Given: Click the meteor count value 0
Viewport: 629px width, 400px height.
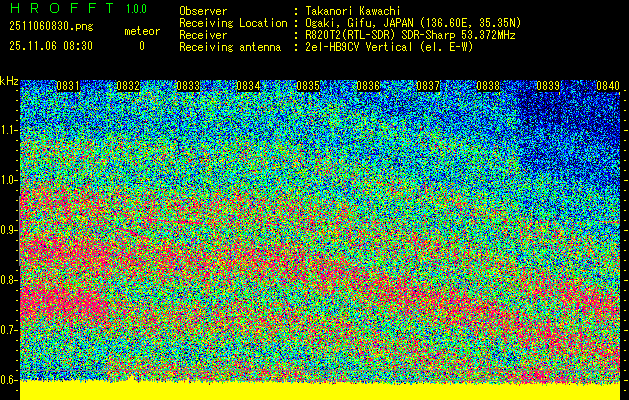Looking at the screenshot, I should pos(142,46).
